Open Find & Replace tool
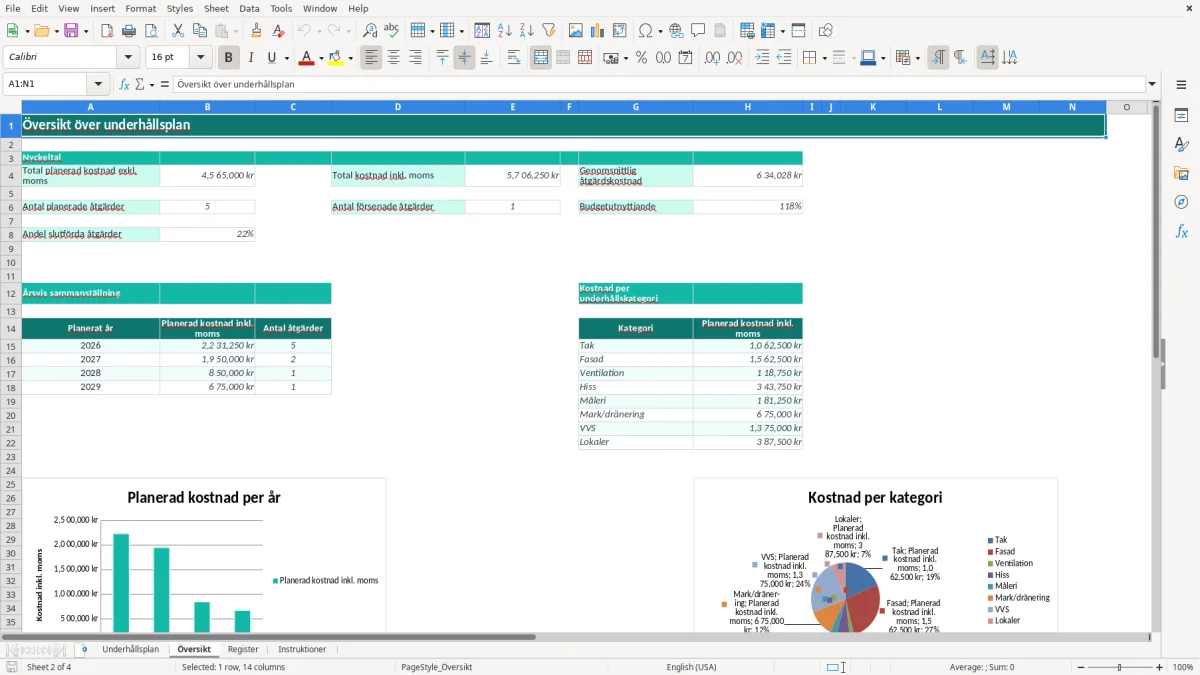This screenshot has height=675, width=1200. (370, 31)
